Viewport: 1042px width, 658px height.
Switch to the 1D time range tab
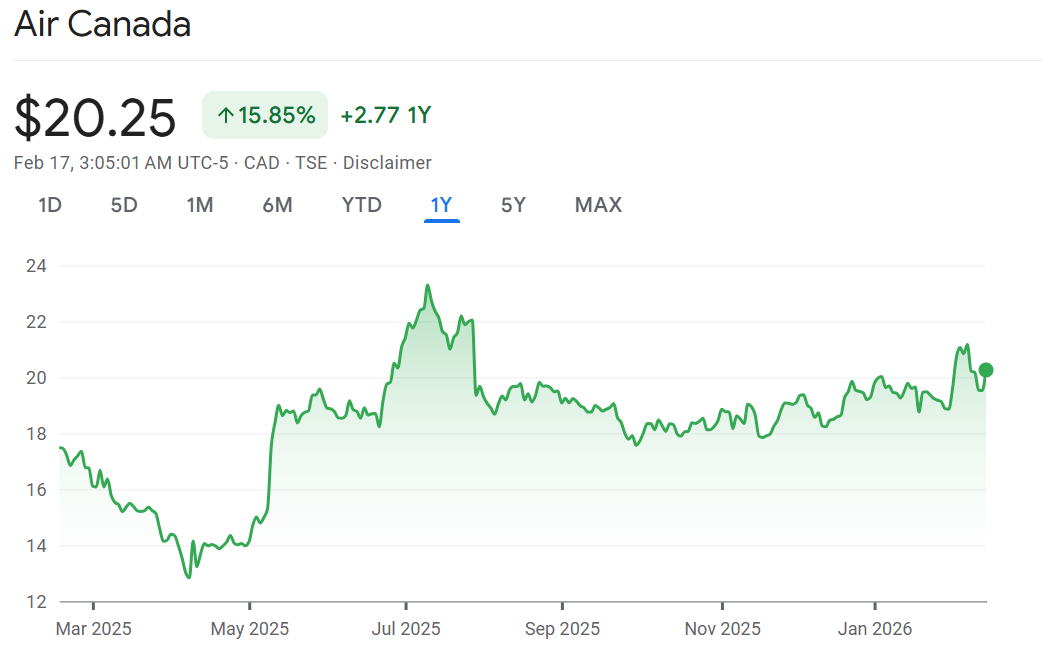coord(50,205)
